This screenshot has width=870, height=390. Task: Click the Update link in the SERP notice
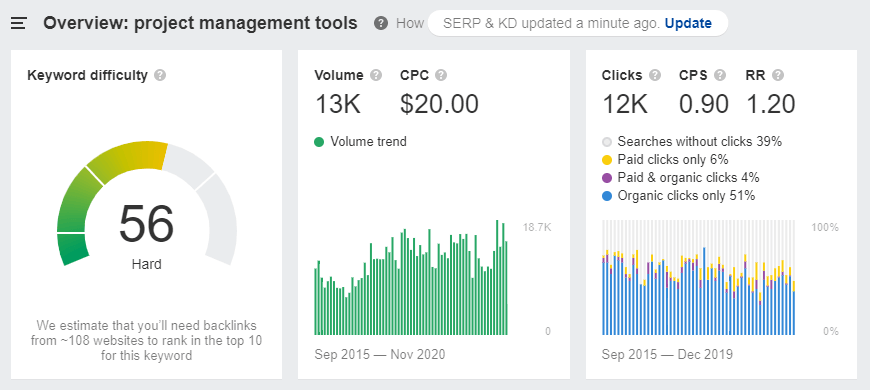[x=688, y=23]
